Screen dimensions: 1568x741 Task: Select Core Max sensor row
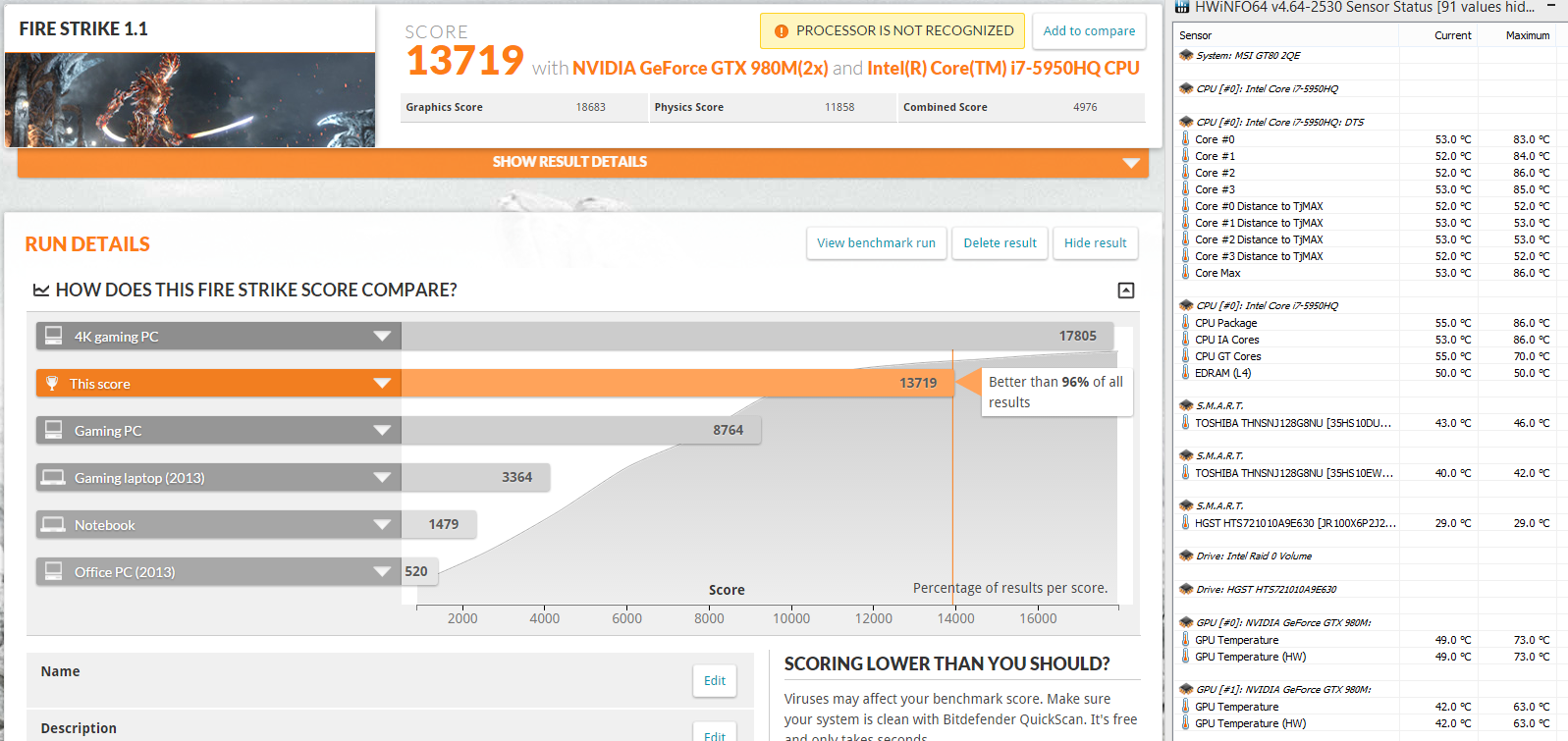1367,273
